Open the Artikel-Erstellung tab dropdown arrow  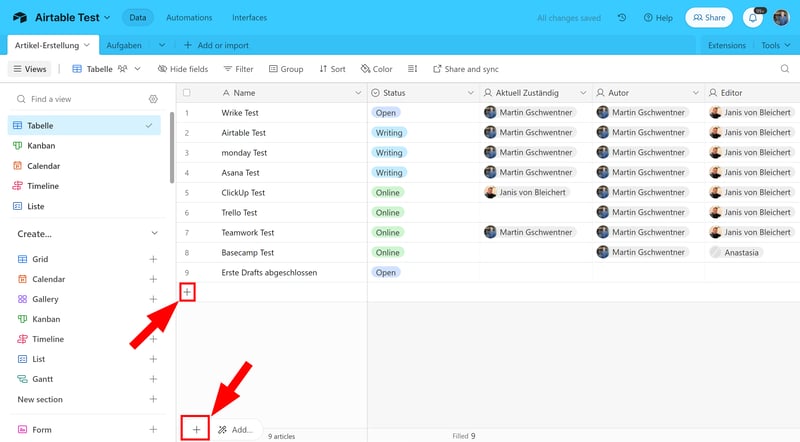click(87, 45)
